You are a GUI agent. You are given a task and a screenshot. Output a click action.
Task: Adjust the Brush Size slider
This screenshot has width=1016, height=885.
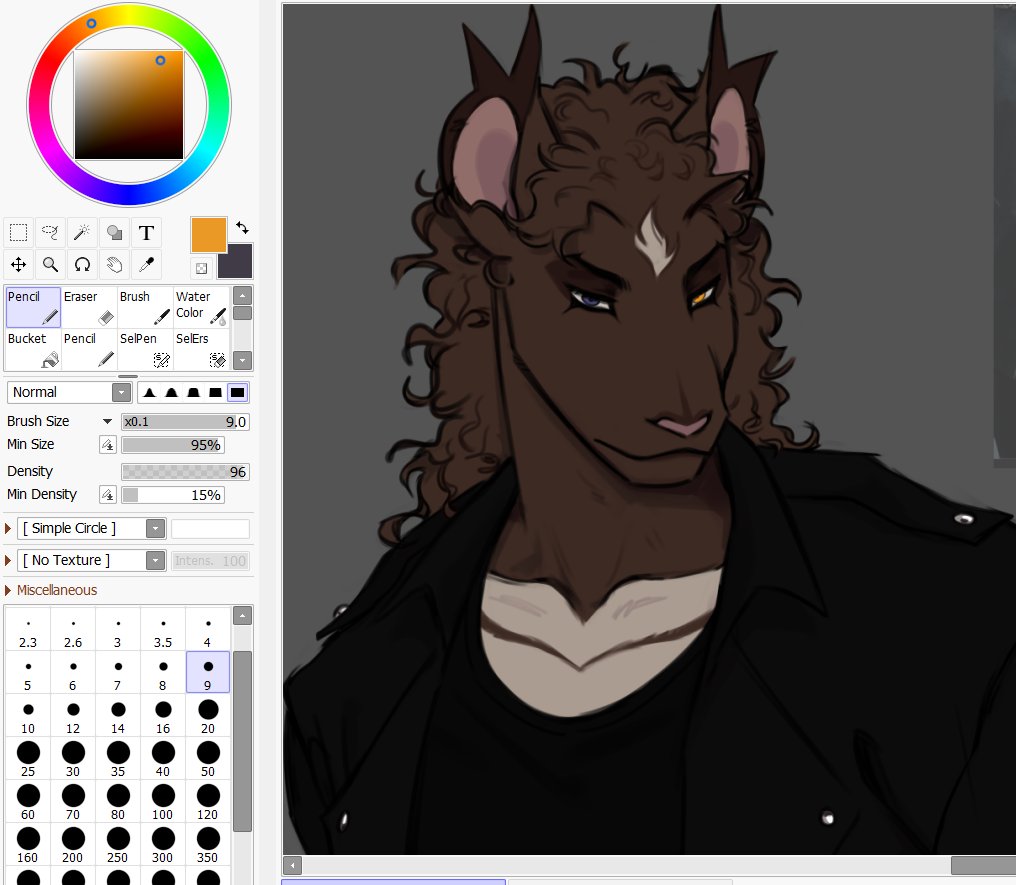[x=185, y=422]
